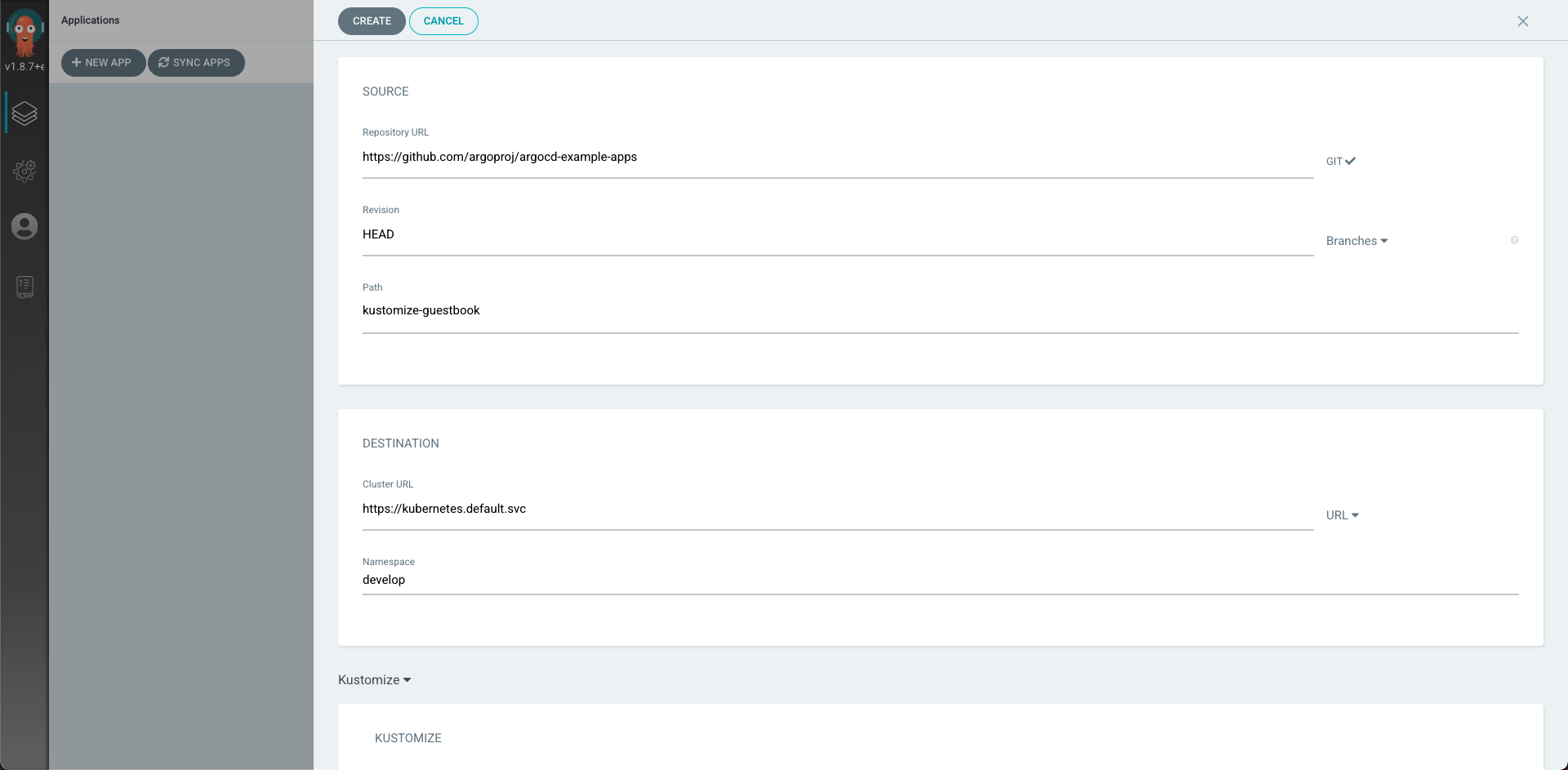1568x770 pixels.
Task: Open the Branches dropdown next to Revision
Action: pyautogui.click(x=1356, y=241)
